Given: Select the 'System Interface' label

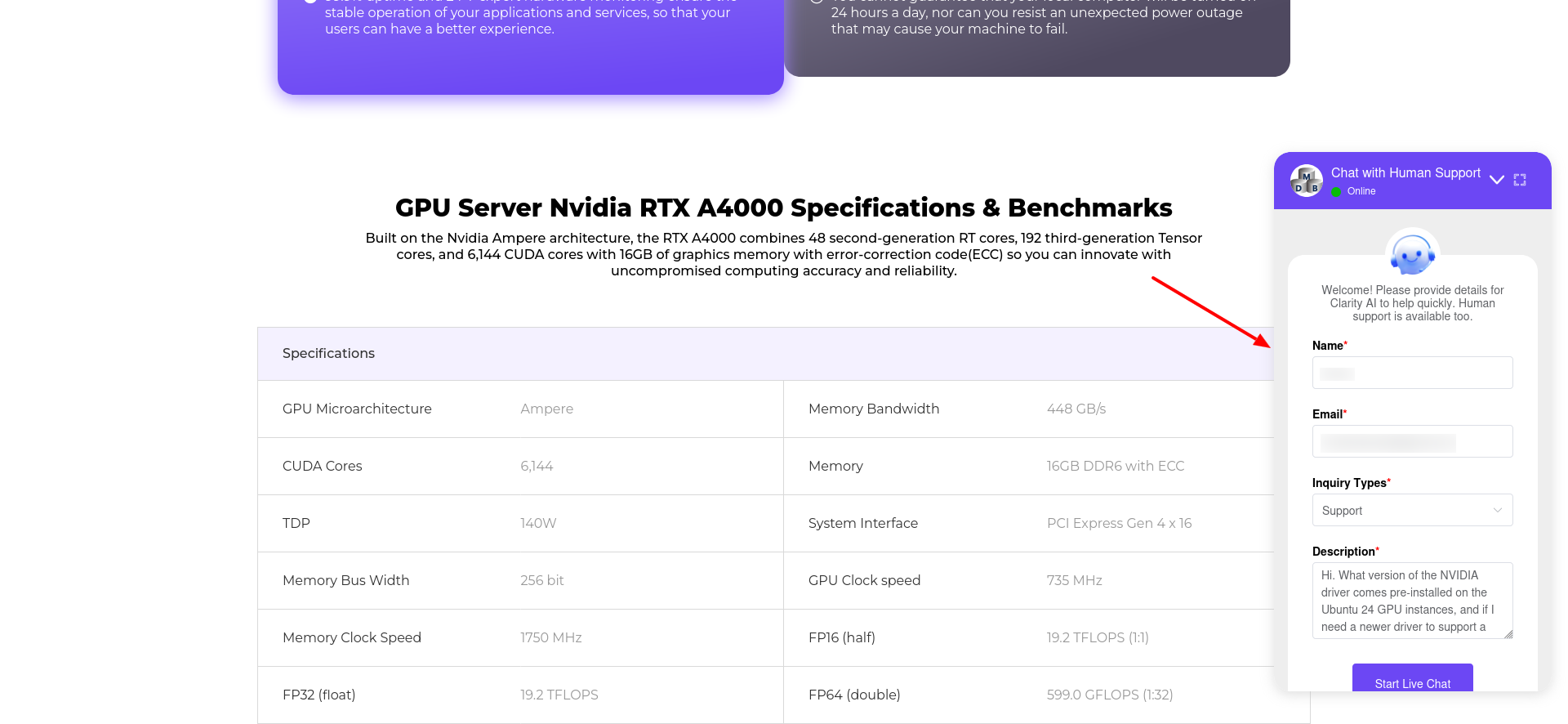Looking at the screenshot, I should tap(863, 523).
